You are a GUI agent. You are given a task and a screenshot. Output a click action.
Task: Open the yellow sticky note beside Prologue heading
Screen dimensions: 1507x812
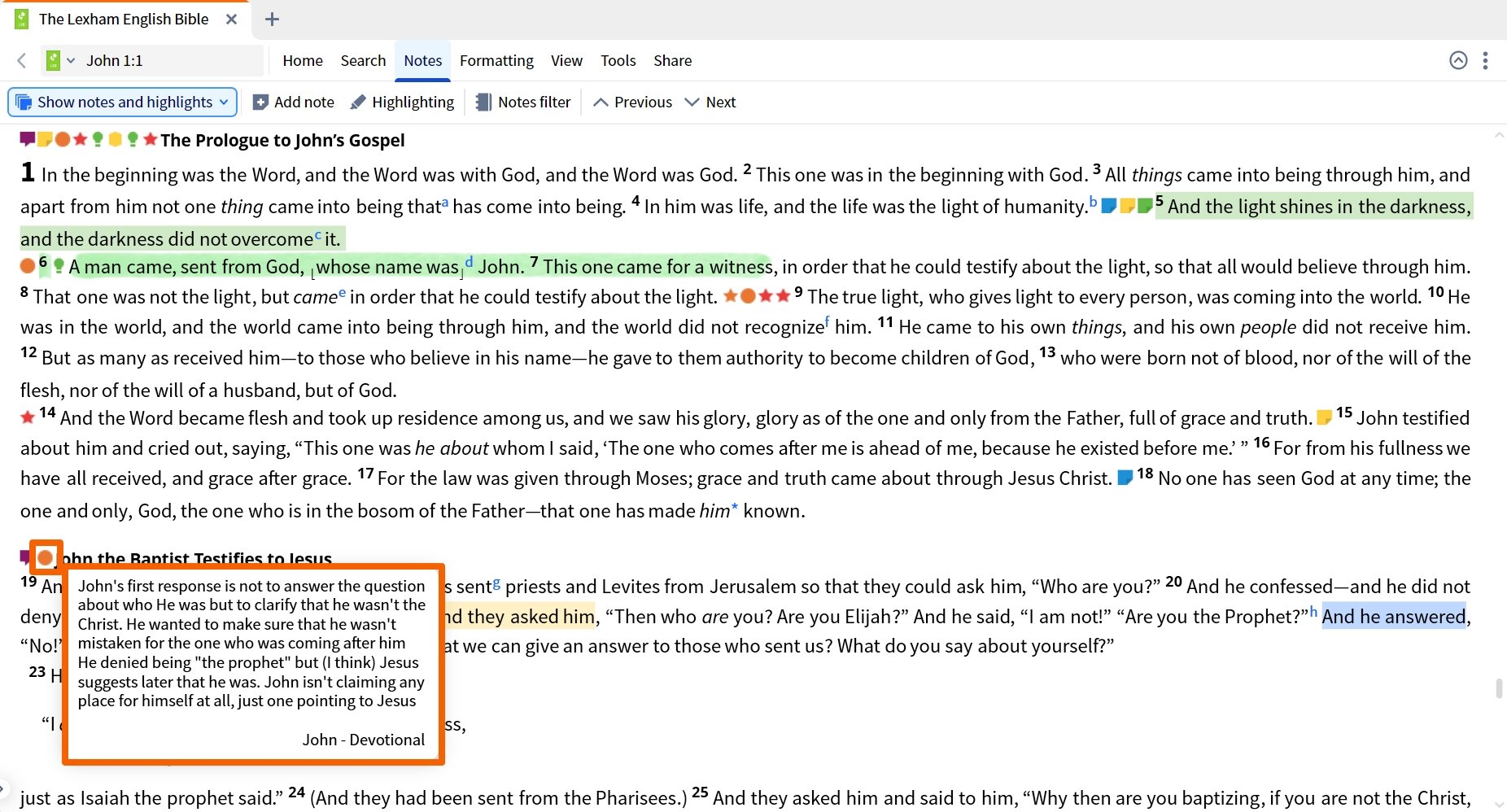coord(45,139)
